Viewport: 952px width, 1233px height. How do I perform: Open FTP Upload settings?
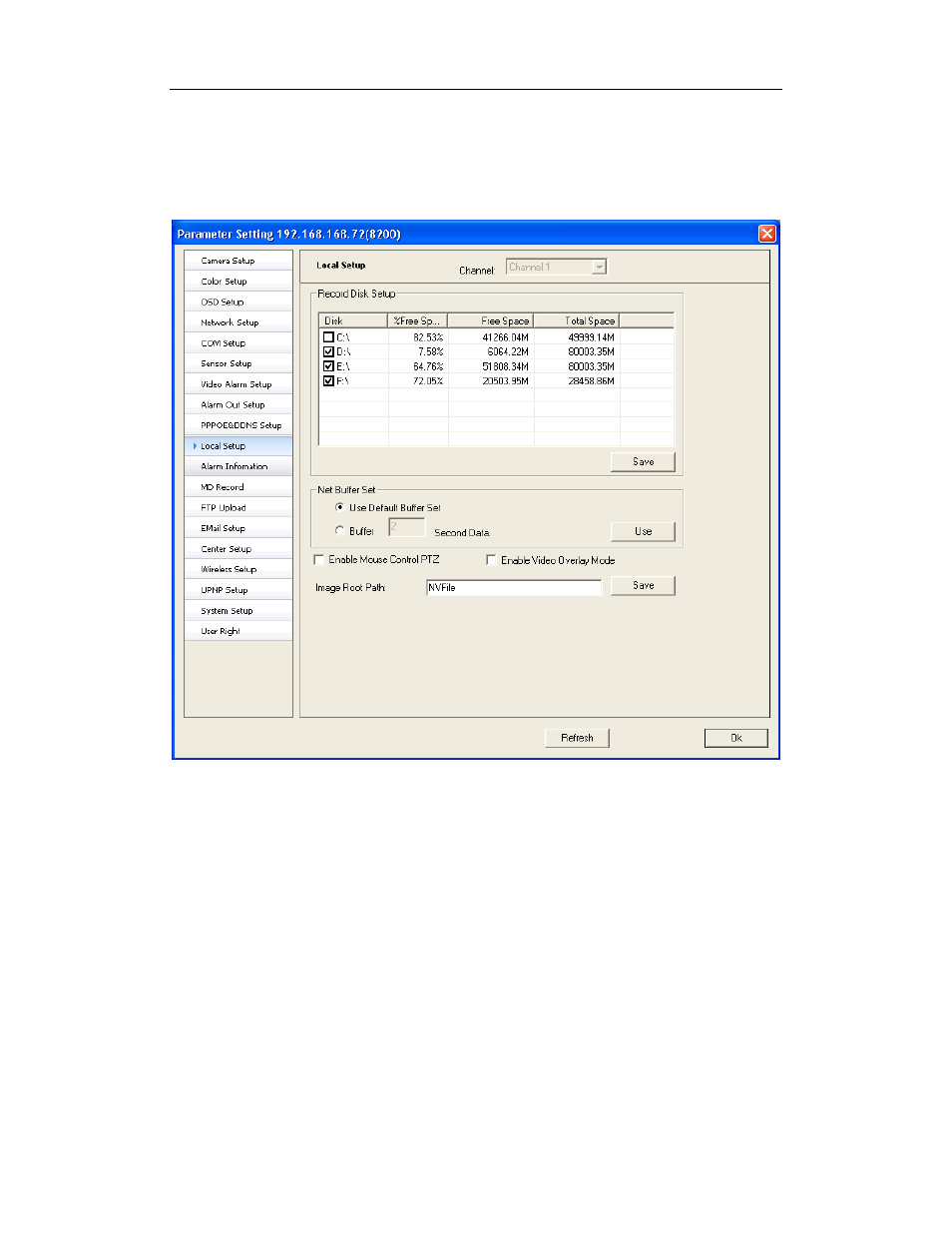(x=238, y=508)
